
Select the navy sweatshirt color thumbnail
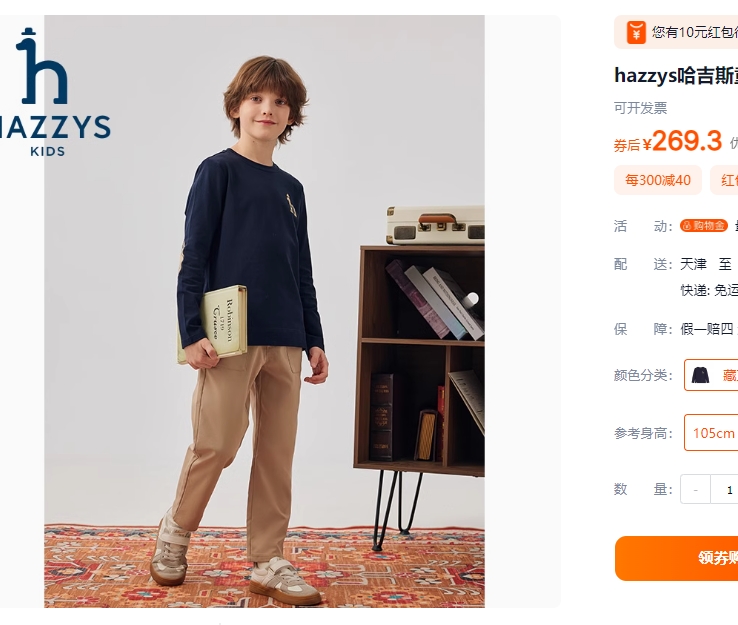click(700, 375)
